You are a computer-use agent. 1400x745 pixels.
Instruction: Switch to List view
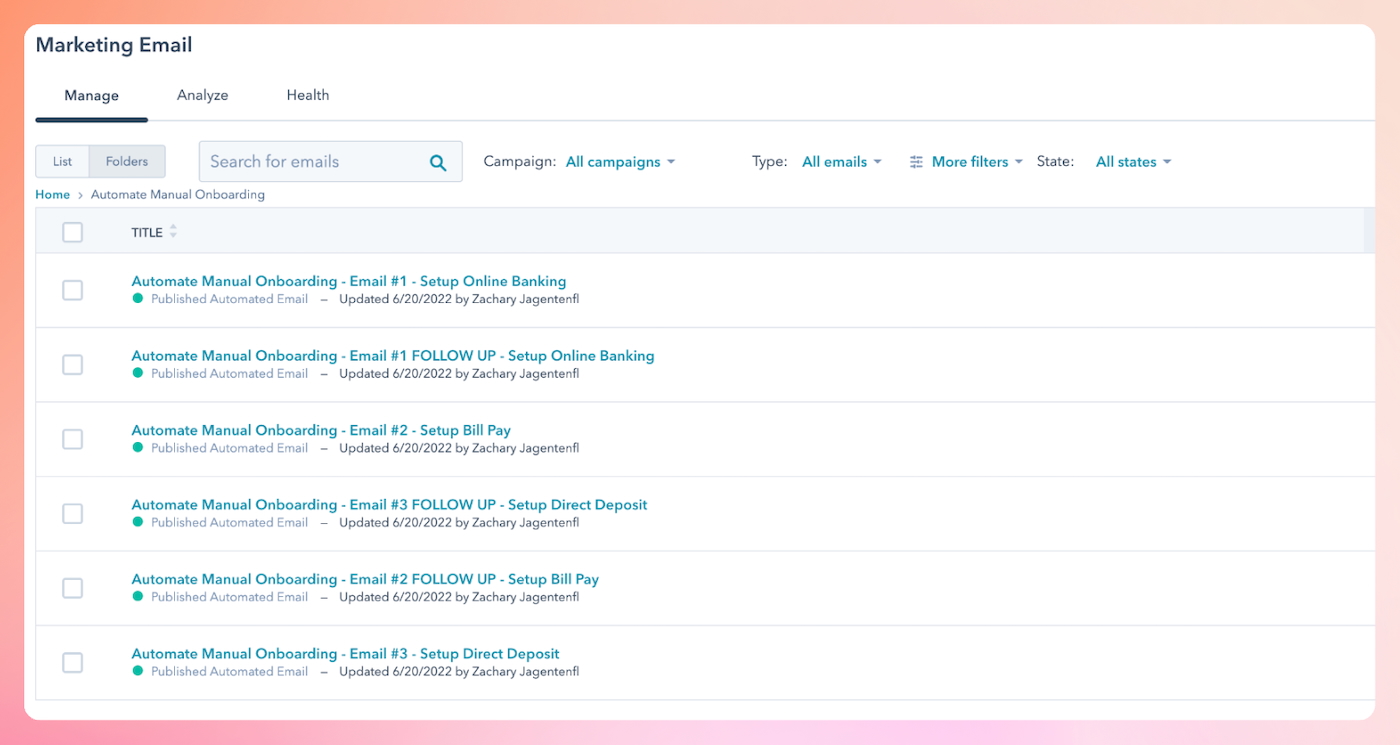[63, 162]
